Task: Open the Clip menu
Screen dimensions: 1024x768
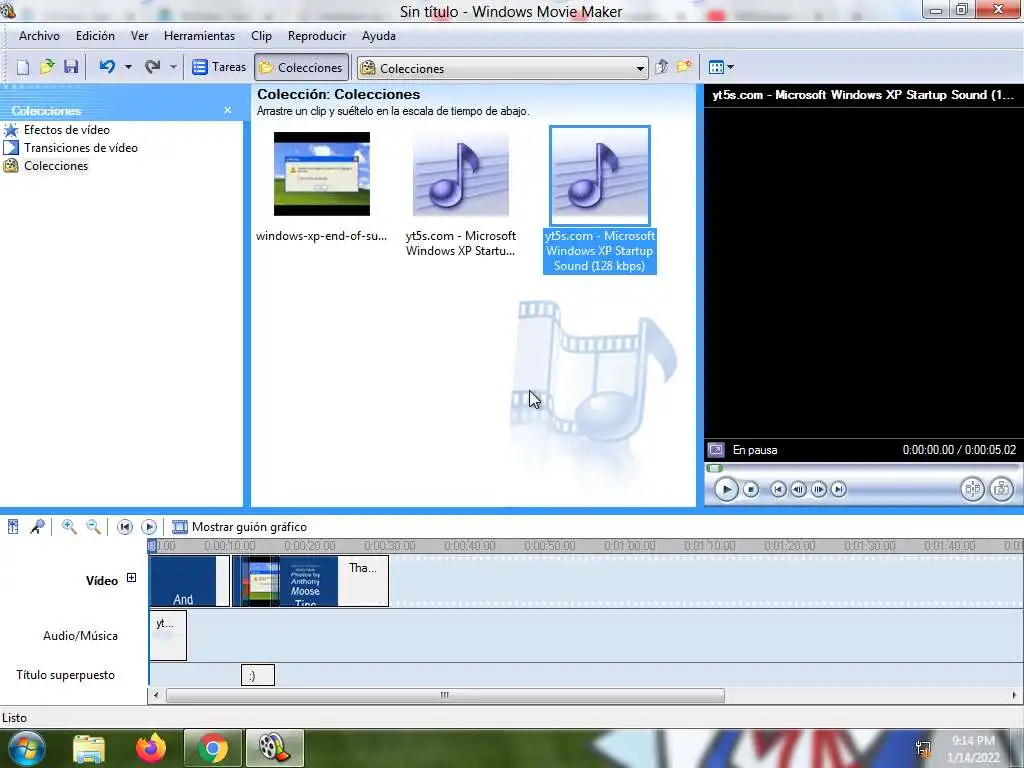Action: tap(261, 36)
